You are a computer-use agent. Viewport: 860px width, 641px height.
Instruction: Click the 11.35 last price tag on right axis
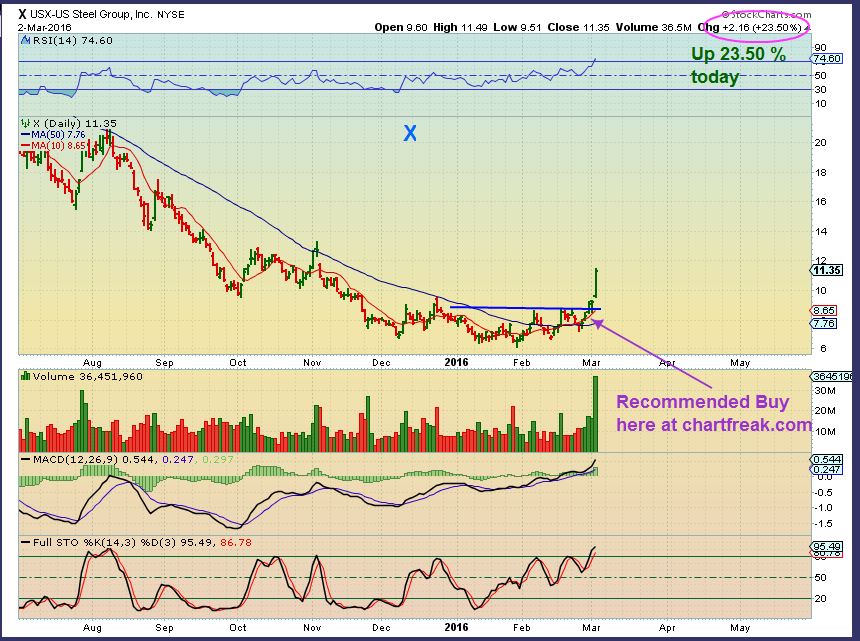pyautogui.click(x=827, y=270)
